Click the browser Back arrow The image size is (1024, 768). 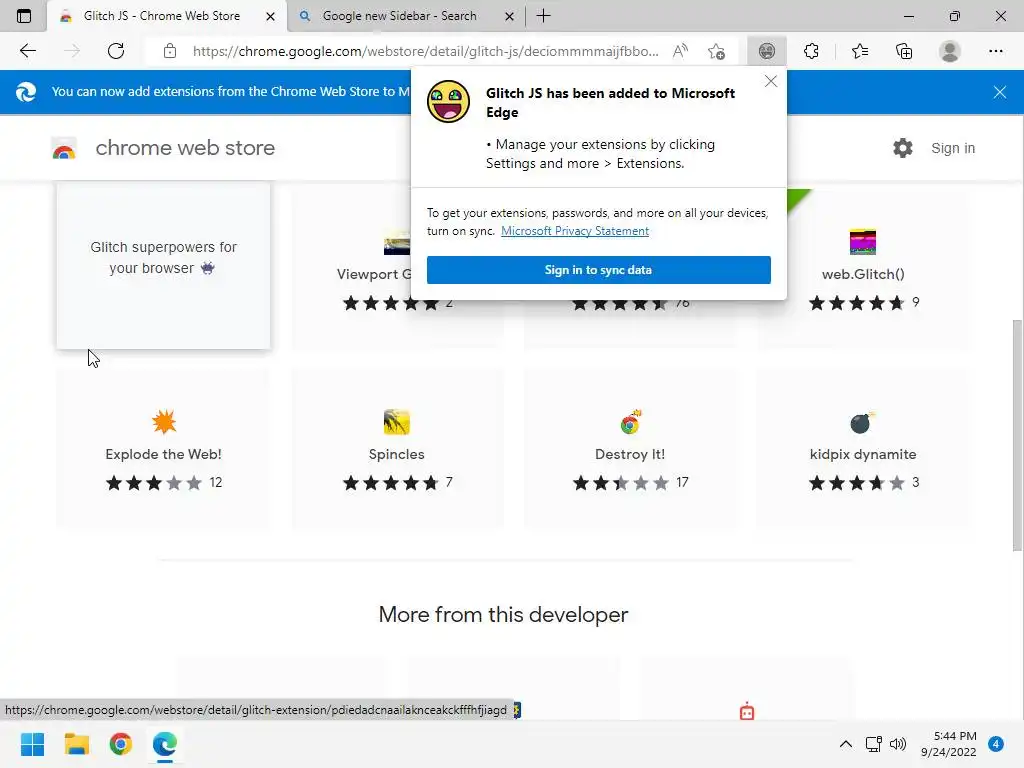click(x=27, y=51)
